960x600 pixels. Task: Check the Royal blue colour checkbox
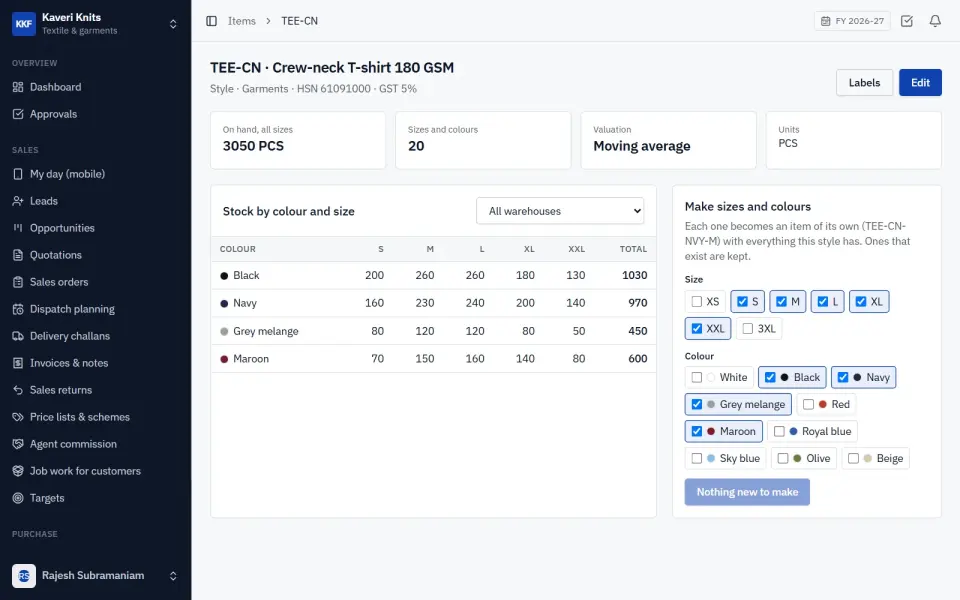click(x=779, y=431)
